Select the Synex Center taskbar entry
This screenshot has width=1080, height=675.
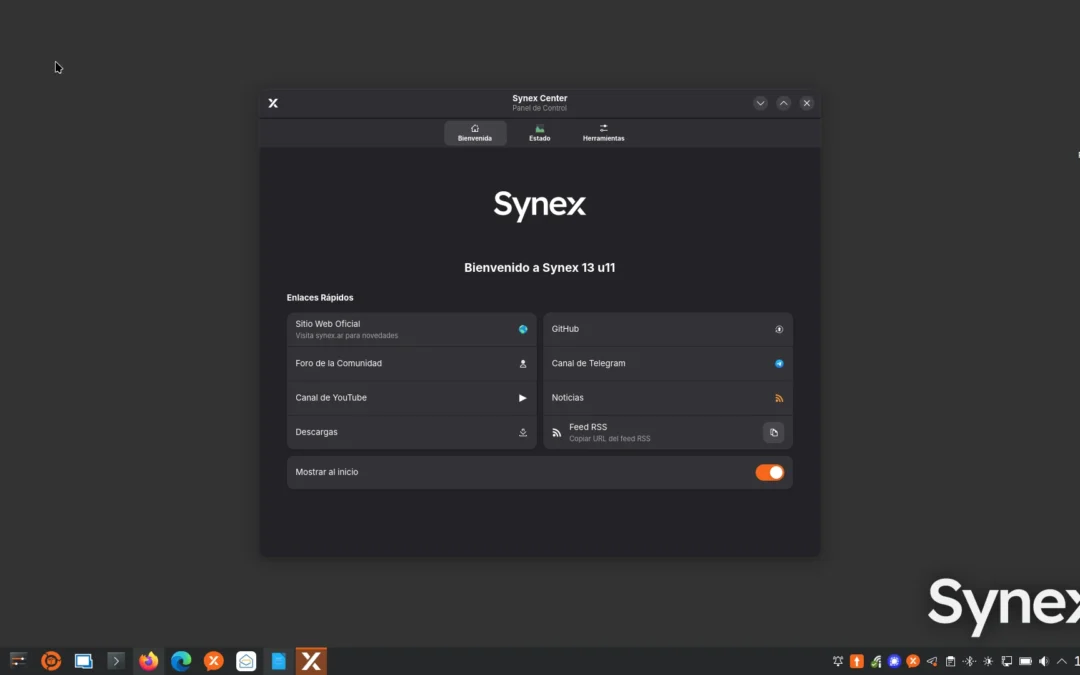[311, 661]
